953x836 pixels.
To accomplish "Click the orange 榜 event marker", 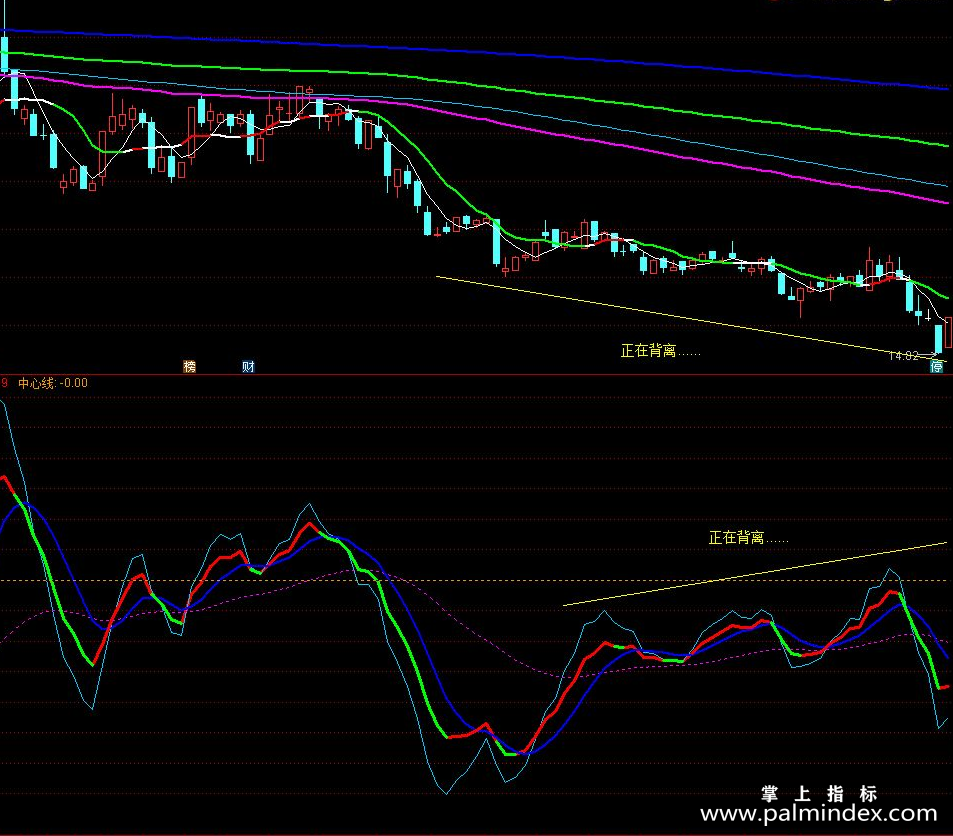I will coord(190,366).
